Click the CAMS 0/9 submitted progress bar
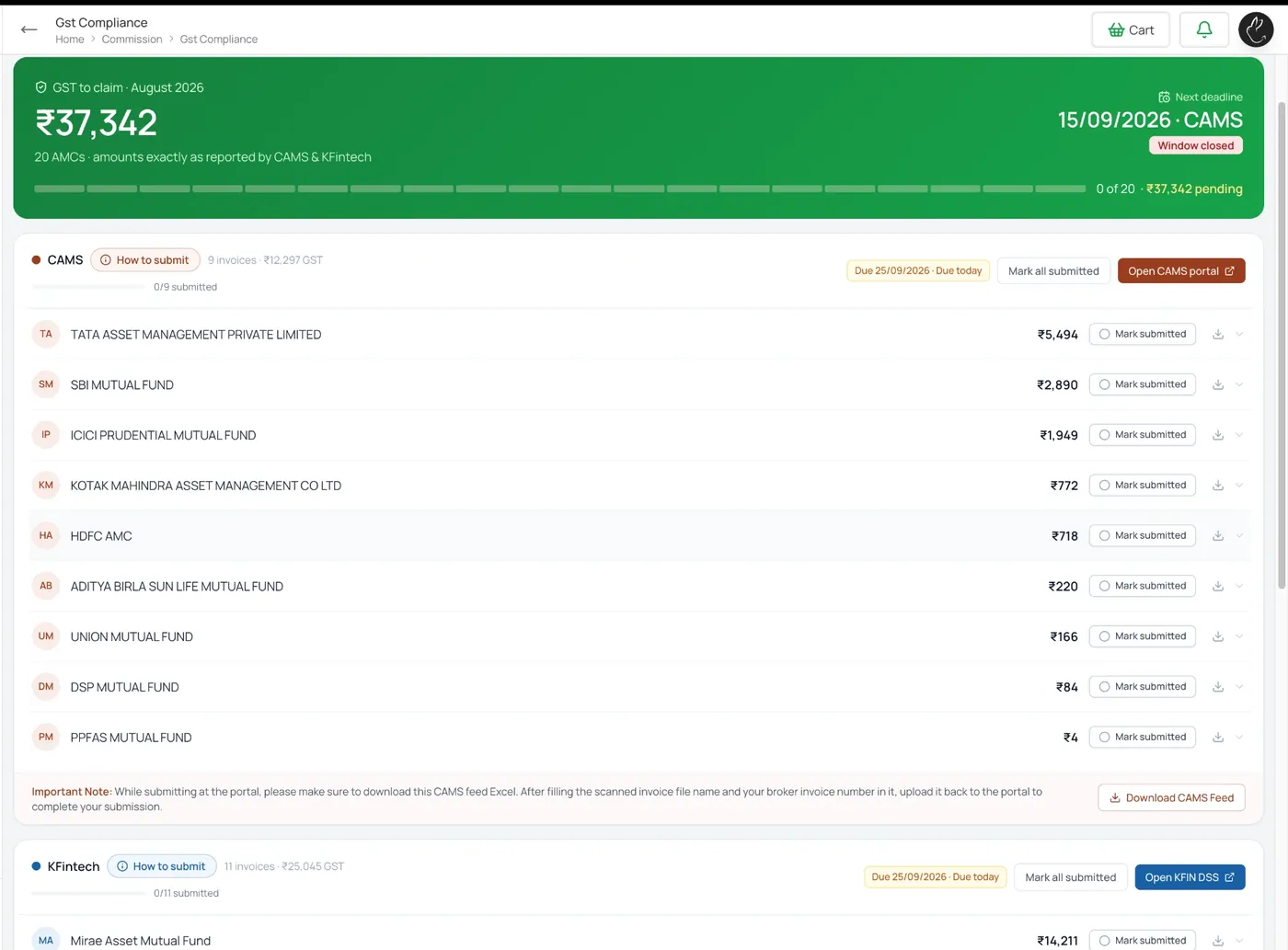 point(88,287)
